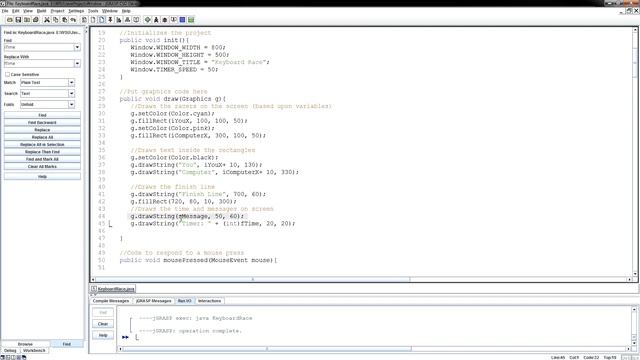Click the Undo toolbar icon
This screenshot has width=640, height=360.
(x=73, y=20)
